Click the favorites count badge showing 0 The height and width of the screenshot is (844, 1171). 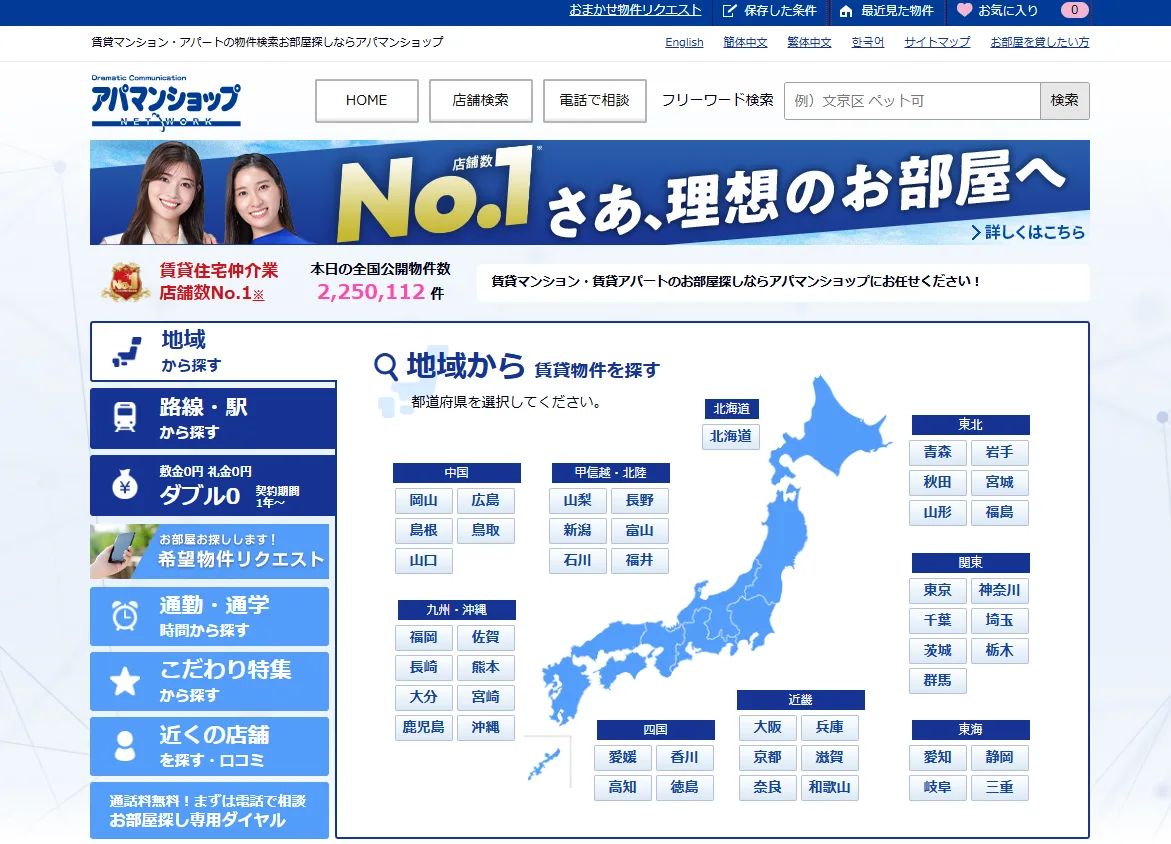point(1074,10)
